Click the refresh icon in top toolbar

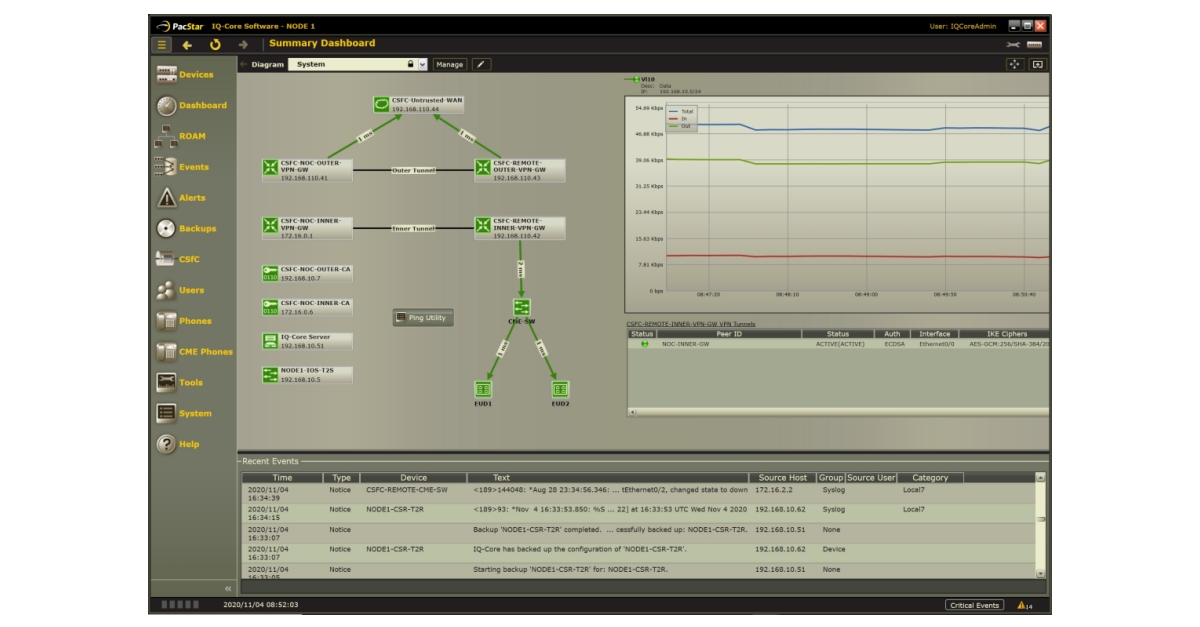click(215, 44)
